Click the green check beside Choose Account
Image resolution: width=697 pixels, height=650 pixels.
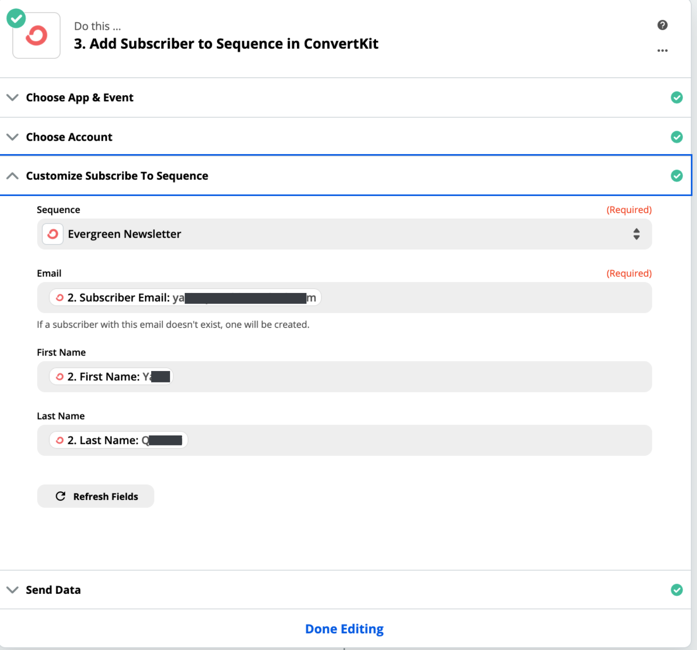[677, 137]
